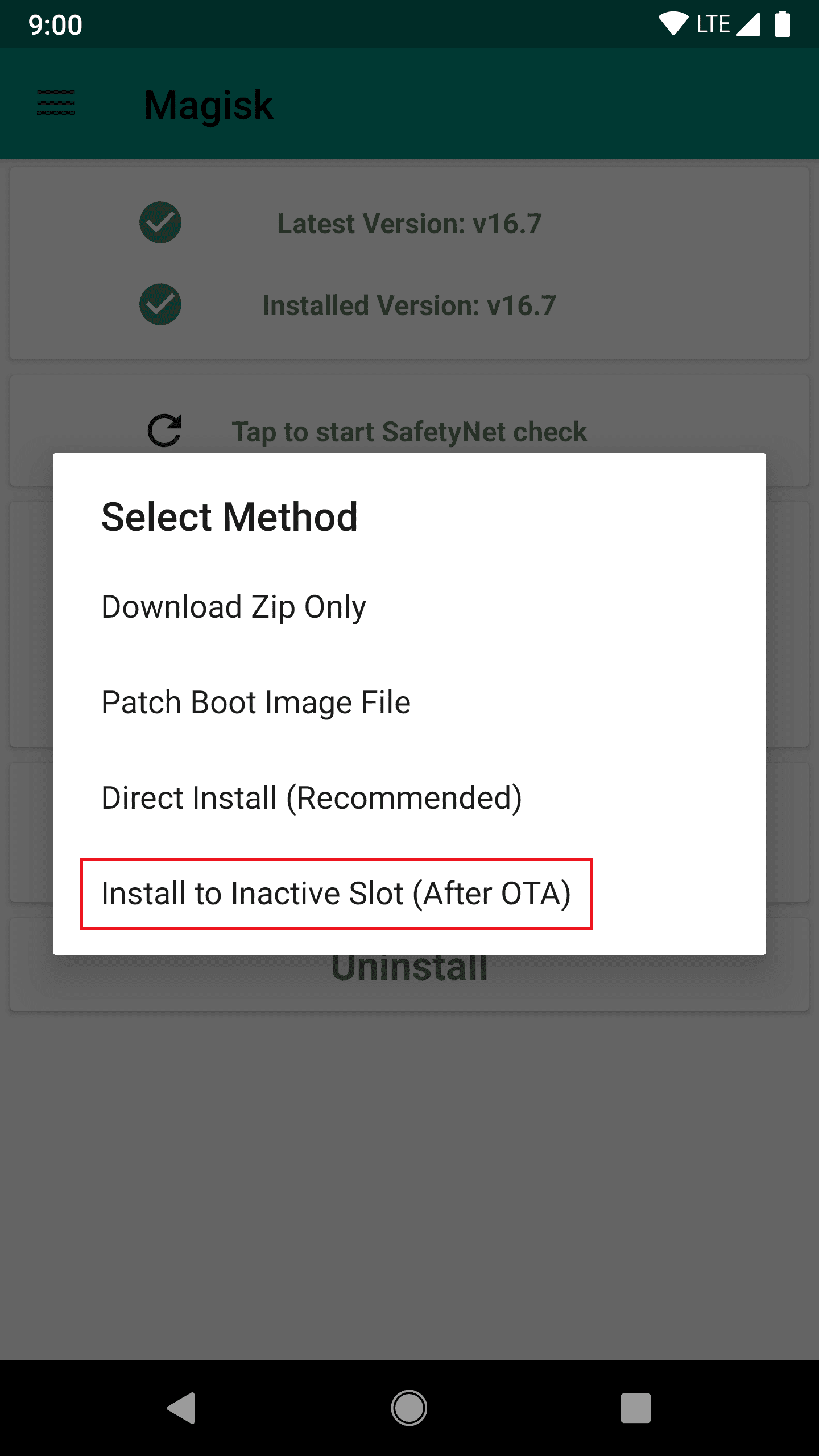819x1456 pixels.
Task: Tap the Magisk title in app bar
Action: click(209, 105)
